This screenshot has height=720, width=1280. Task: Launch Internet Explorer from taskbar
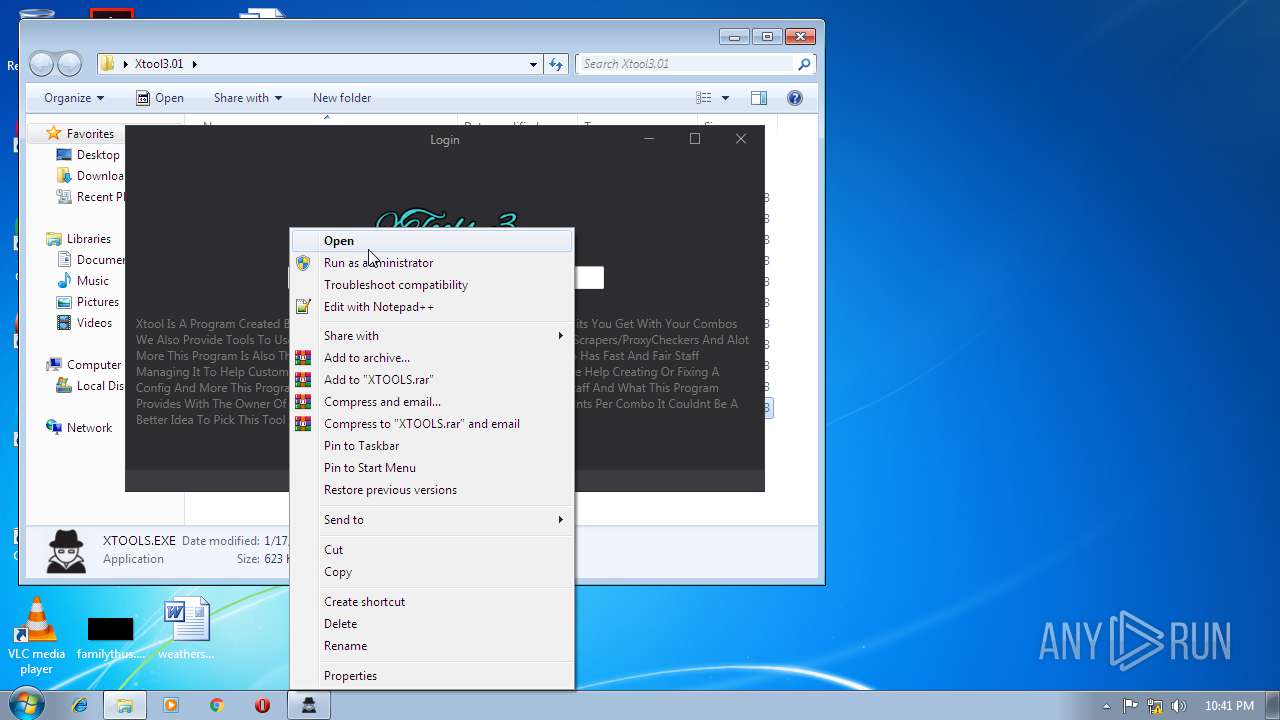tap(80, 705)
